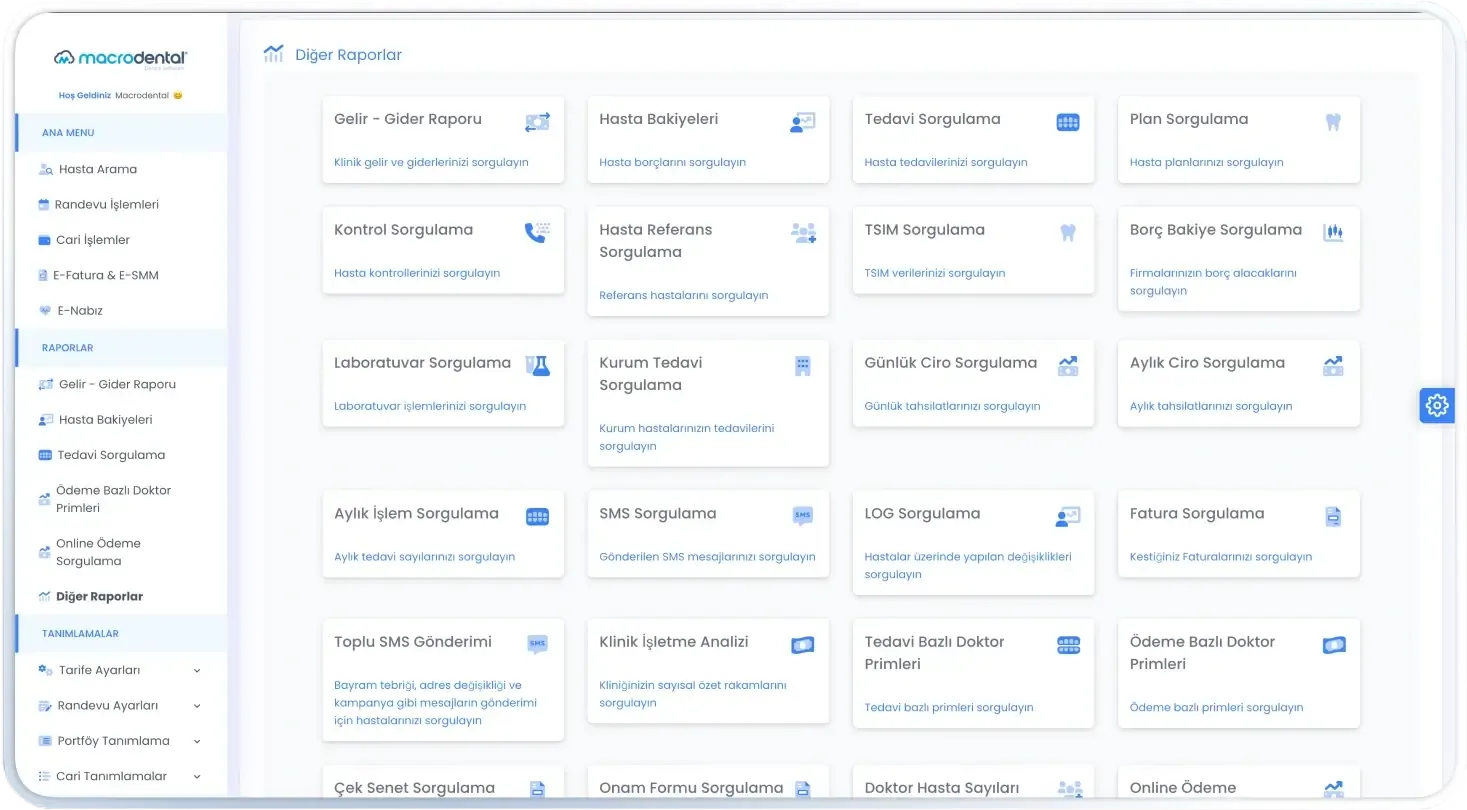The width and height of the screenshot is (1467, 810).
Task: Click 'Hasta borçlarını sorgulayın' link
Action: 672,162
